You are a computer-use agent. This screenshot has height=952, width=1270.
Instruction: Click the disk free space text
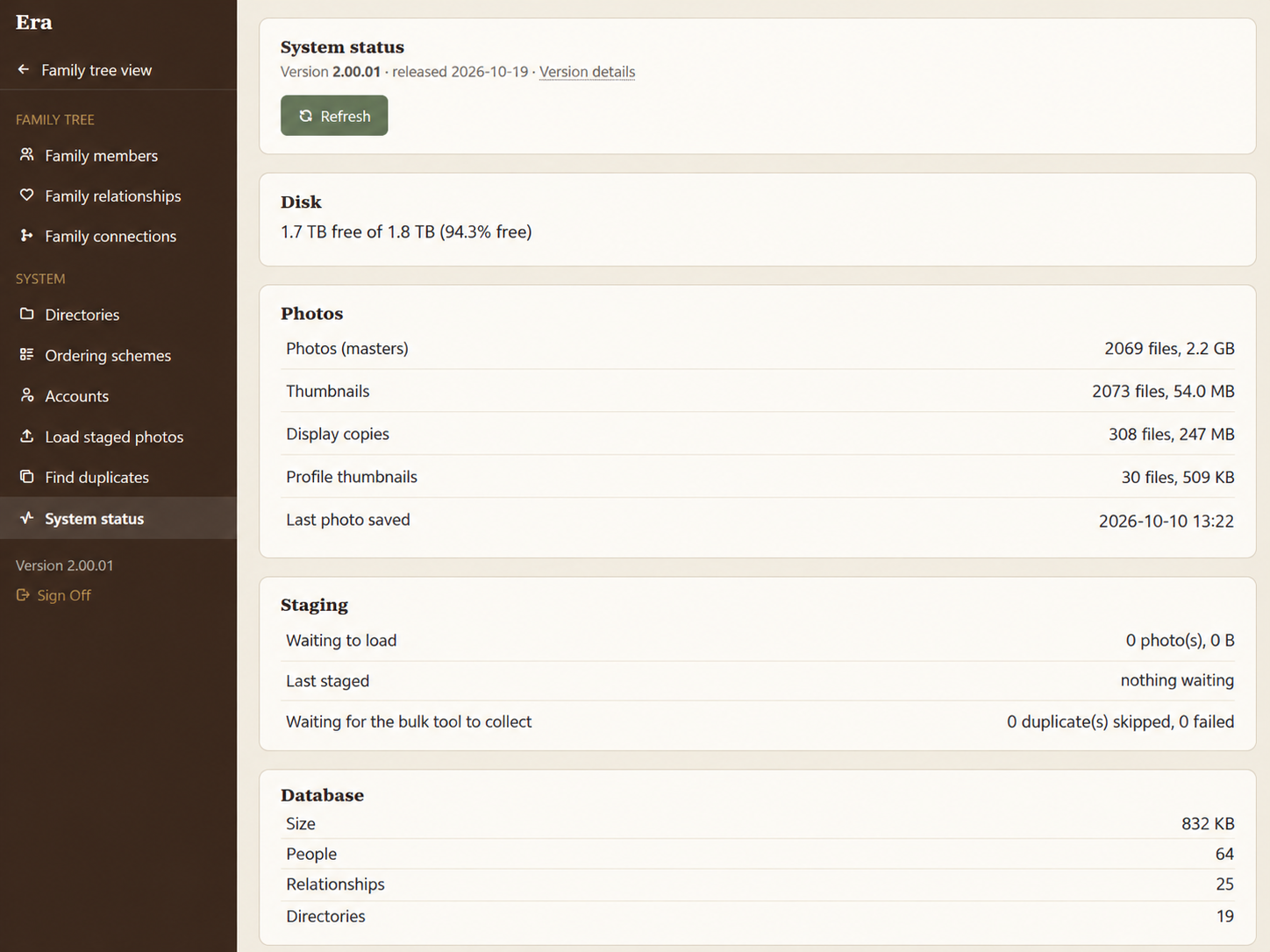[406, 231]
